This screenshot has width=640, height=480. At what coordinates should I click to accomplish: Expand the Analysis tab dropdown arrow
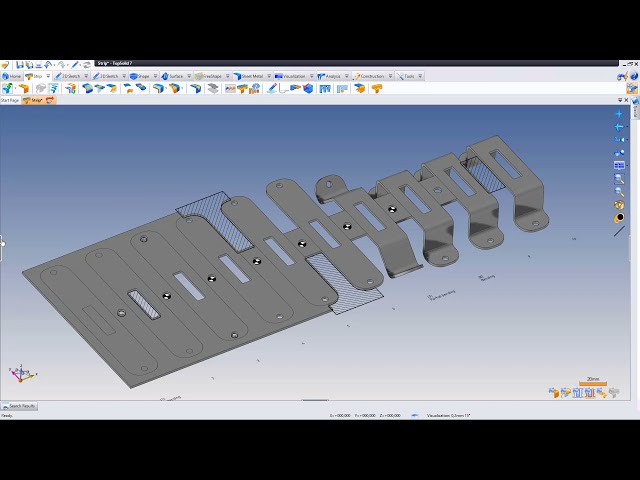pos(346,76)
